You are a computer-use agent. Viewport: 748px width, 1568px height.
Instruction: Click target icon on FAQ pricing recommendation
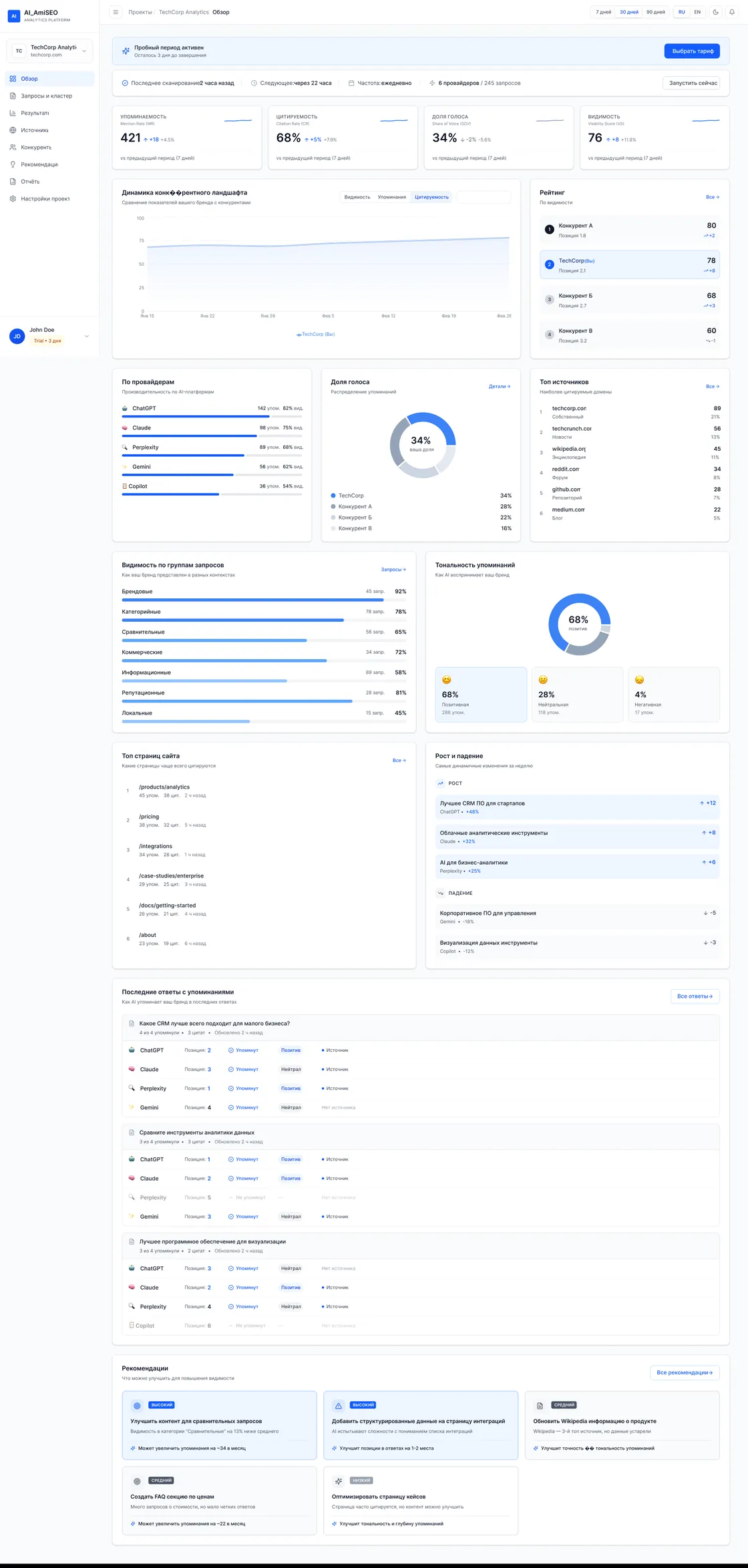pos(137,1481)
